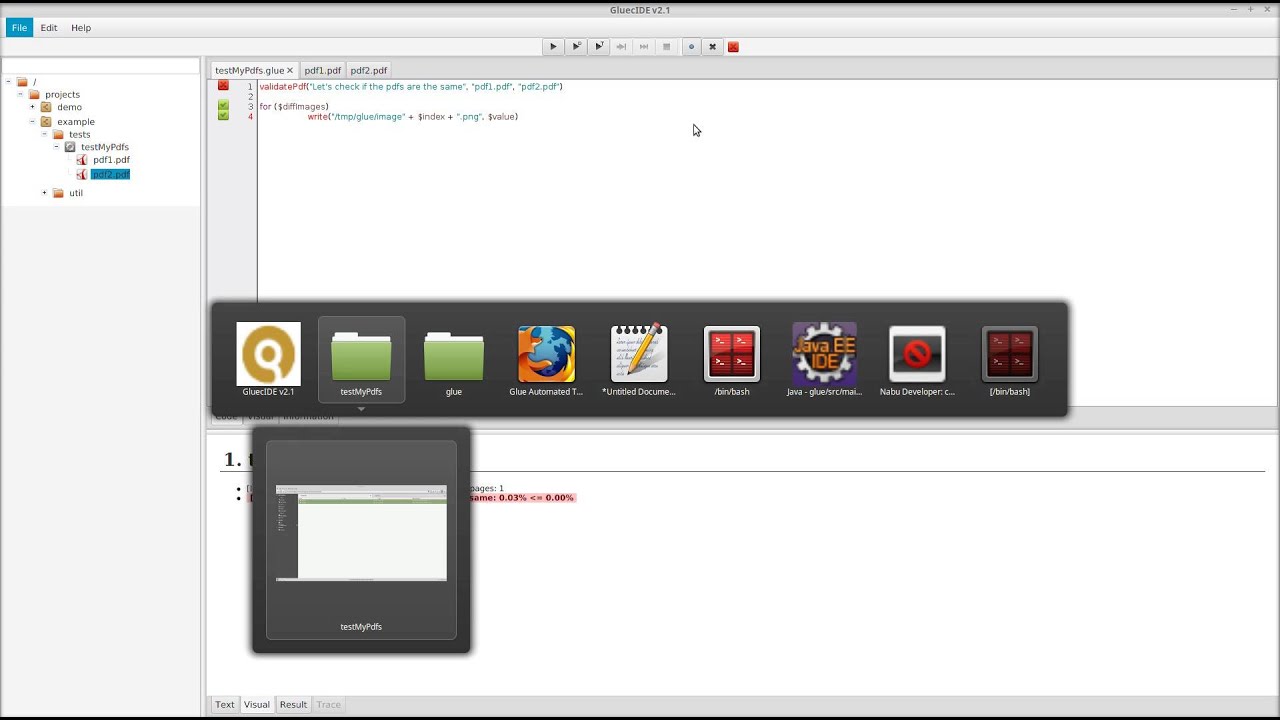Open the Edit menu
Image resolution: width=1280 pixels, height=720 pixels.
click(x=49, y=28)
